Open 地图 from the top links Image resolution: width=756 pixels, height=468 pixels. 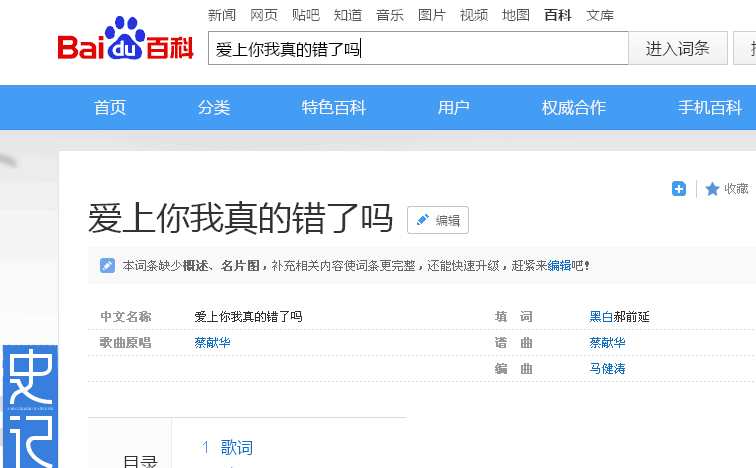[516, 15]
